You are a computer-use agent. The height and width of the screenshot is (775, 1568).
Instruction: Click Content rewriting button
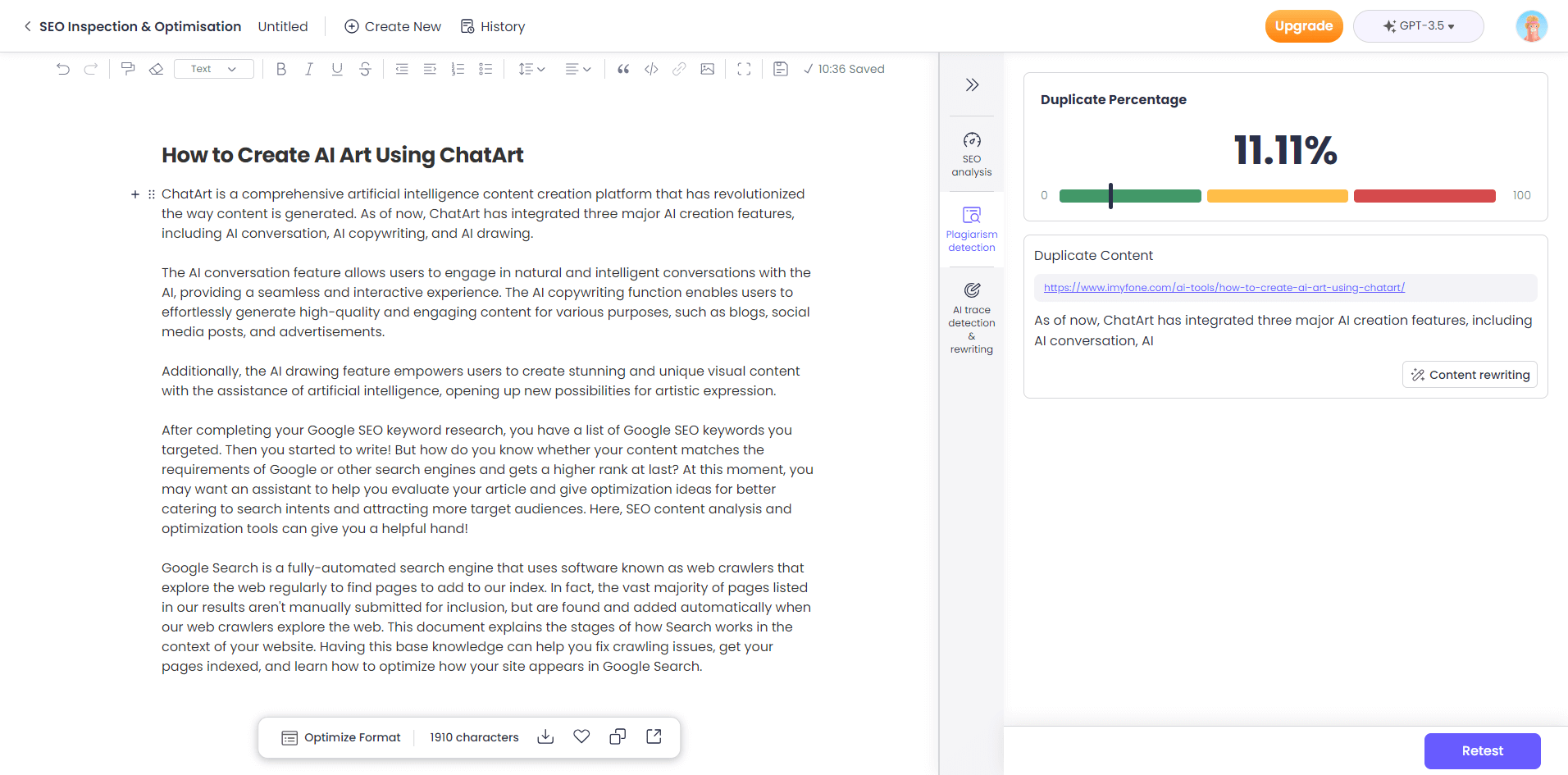(x=1470, y=375)
